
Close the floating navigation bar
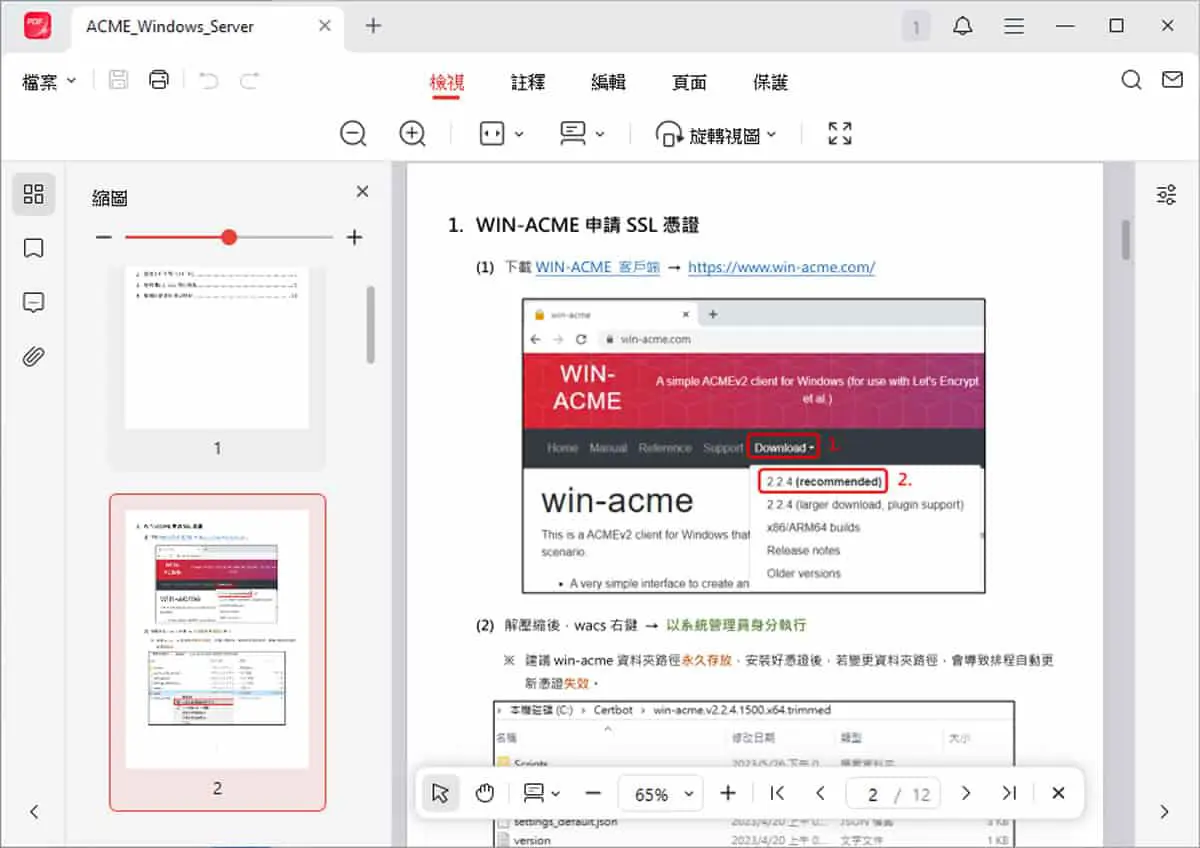pos(1058,794)
